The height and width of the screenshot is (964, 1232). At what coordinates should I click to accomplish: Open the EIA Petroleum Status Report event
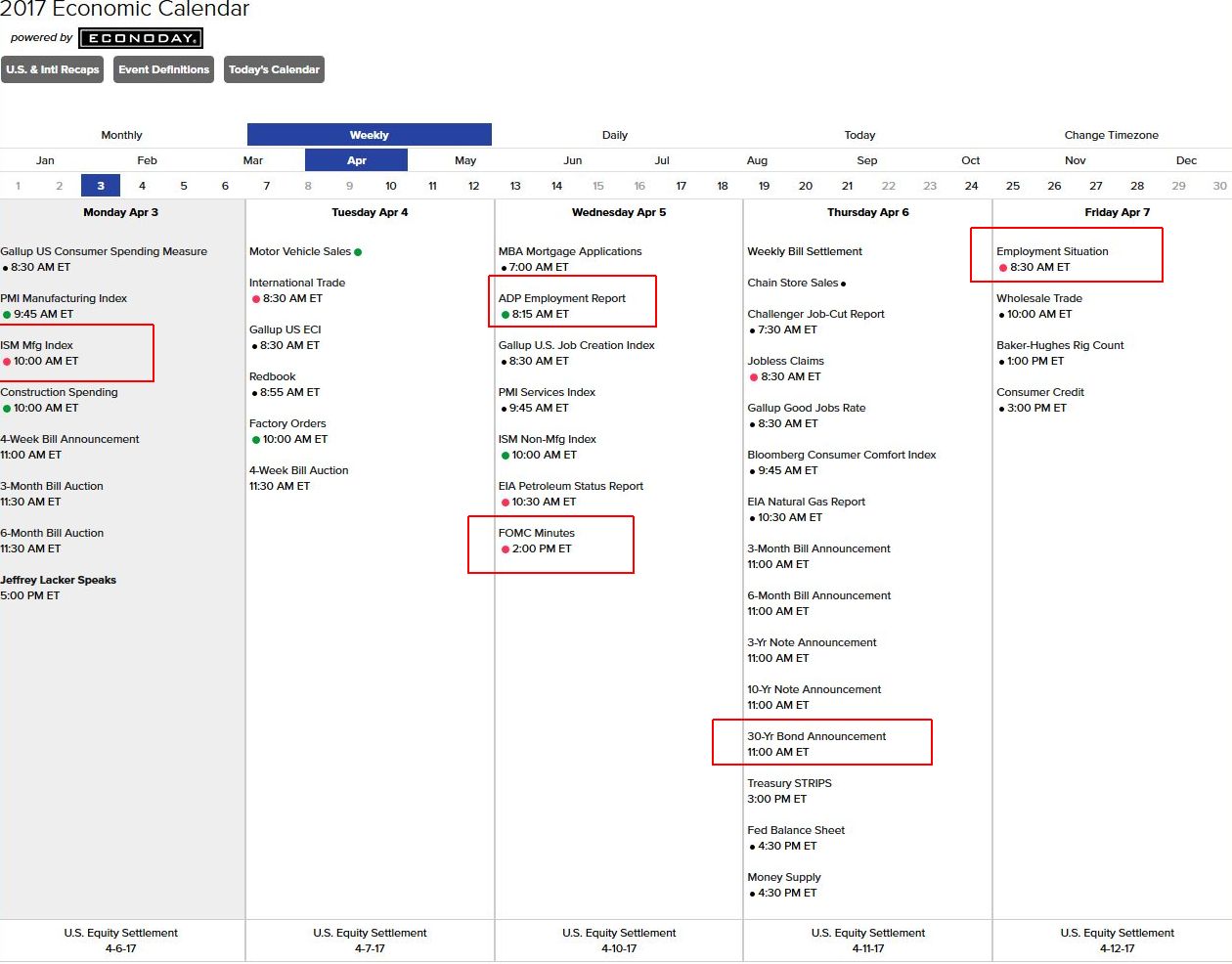click(x=571, y=486)
